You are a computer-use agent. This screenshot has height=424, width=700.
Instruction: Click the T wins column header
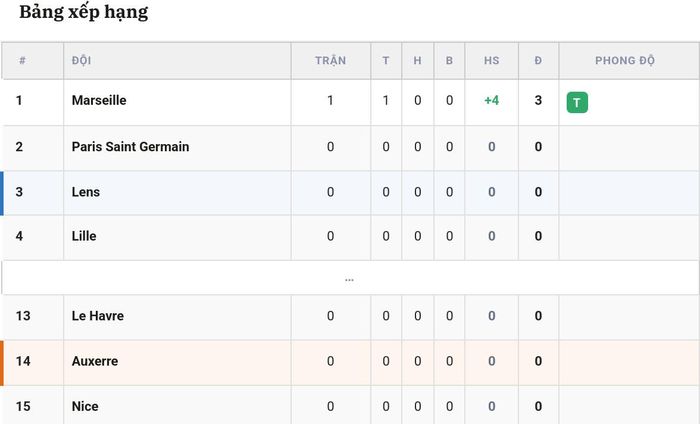(x=386, y=60)
